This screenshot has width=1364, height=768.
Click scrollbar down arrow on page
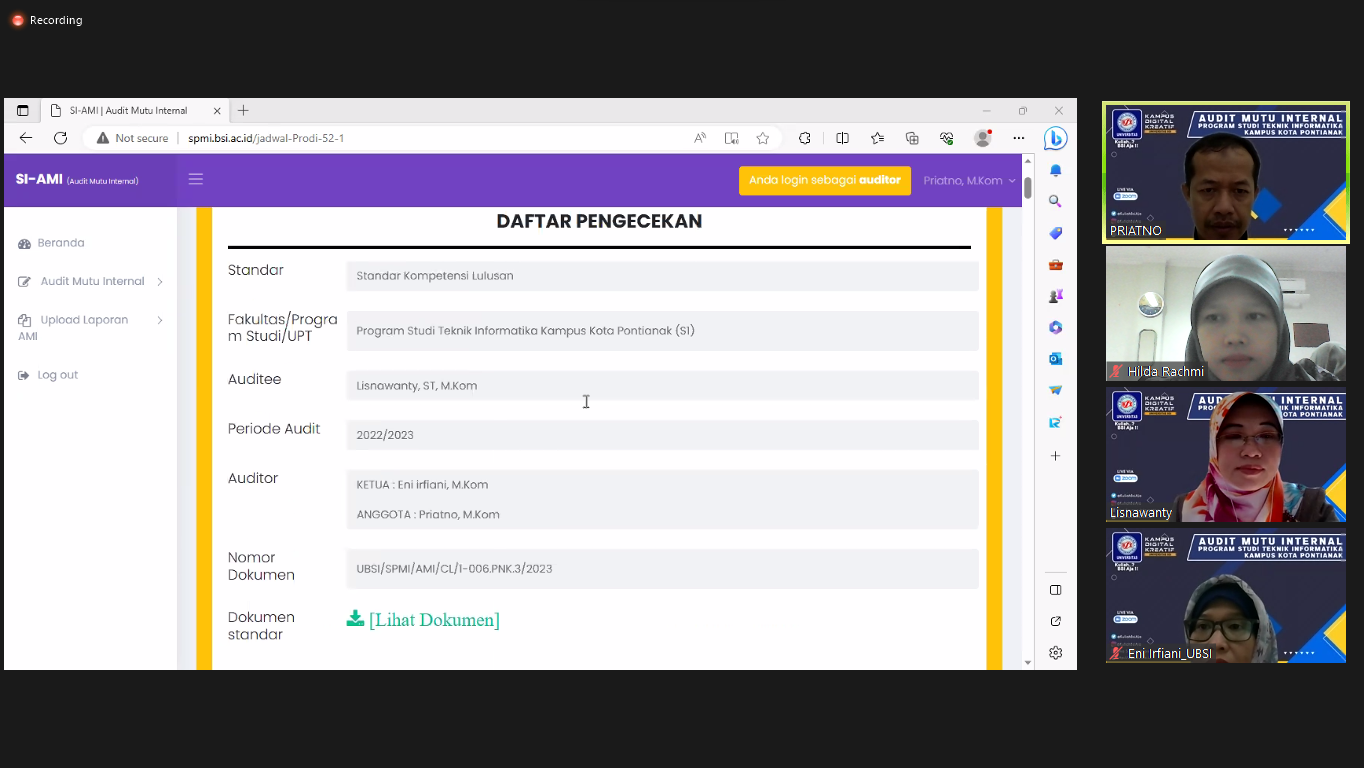[1027, 662]
